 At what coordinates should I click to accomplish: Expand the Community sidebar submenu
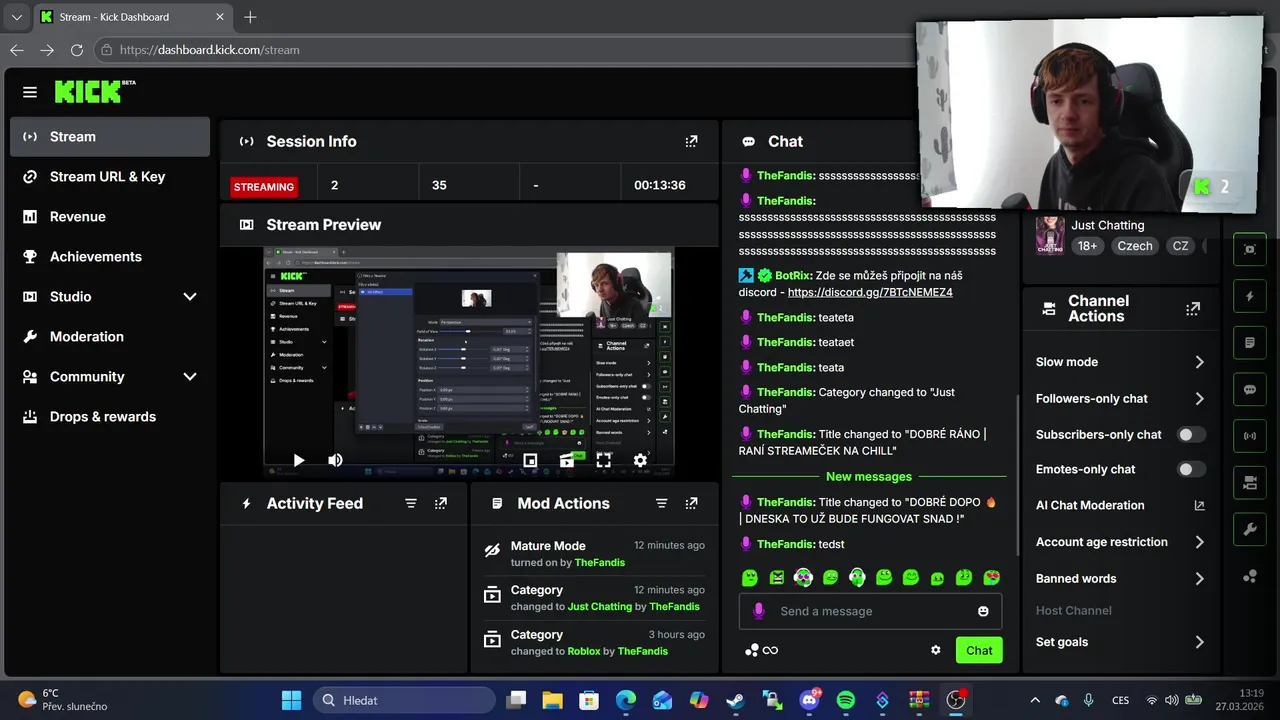pyautogui.click(x=190, y=377)
